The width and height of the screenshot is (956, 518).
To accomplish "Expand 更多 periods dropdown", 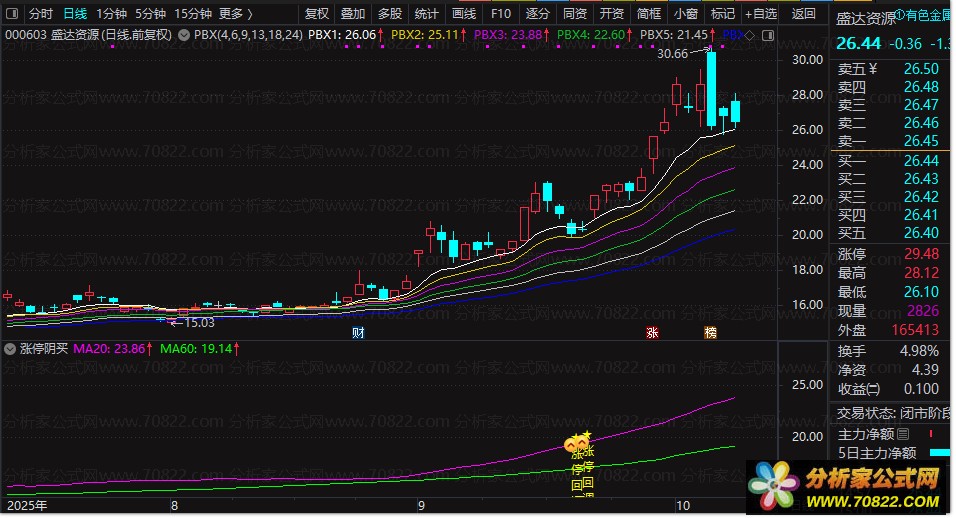I will coord(236,13).
